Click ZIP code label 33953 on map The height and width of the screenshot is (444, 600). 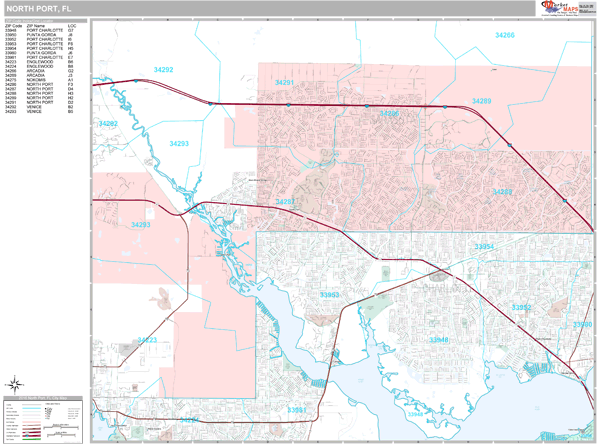click(x=330, y=295)
